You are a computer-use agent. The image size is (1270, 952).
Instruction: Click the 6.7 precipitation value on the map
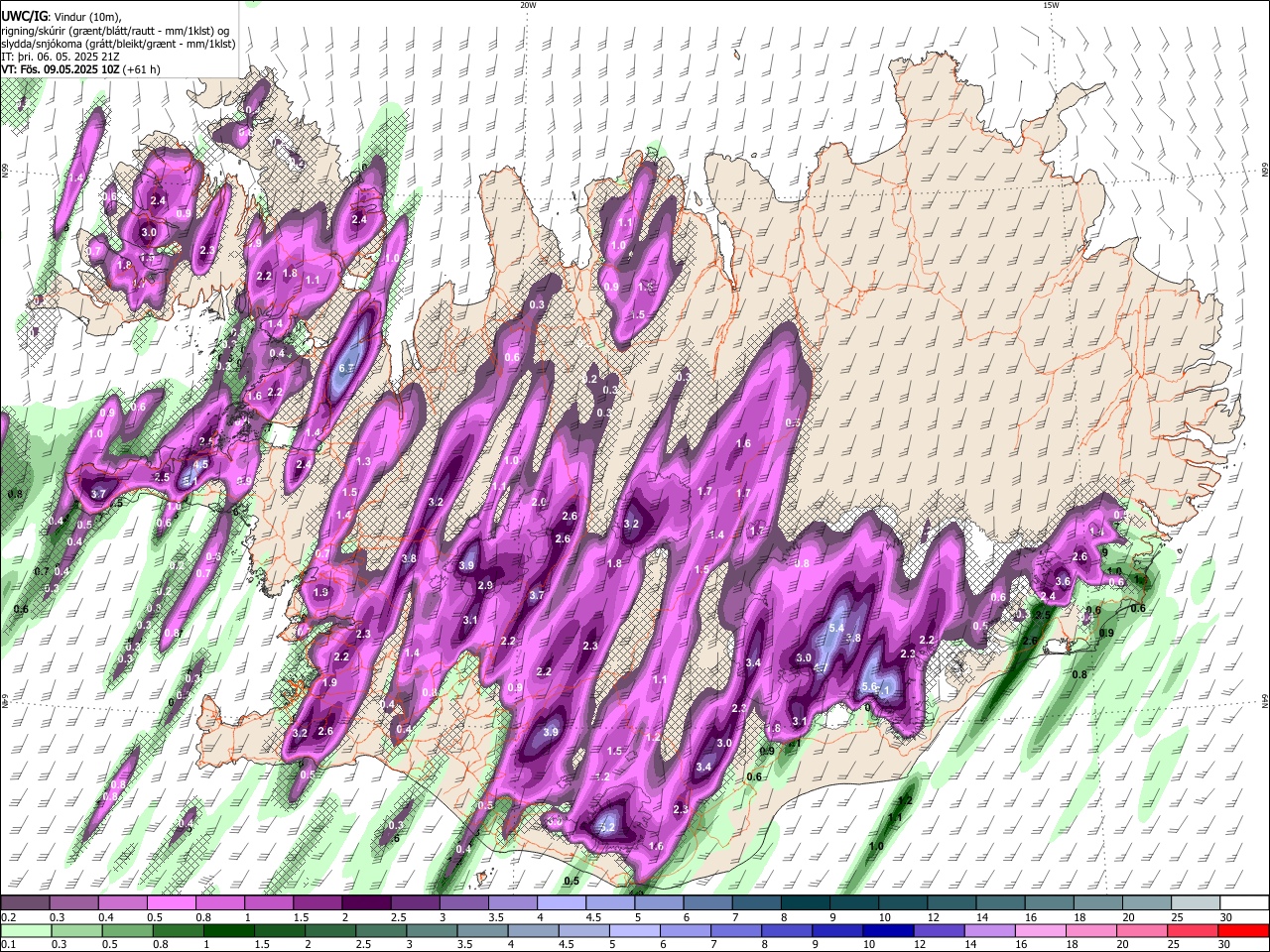pyautogui.click(x=346, y=368)
